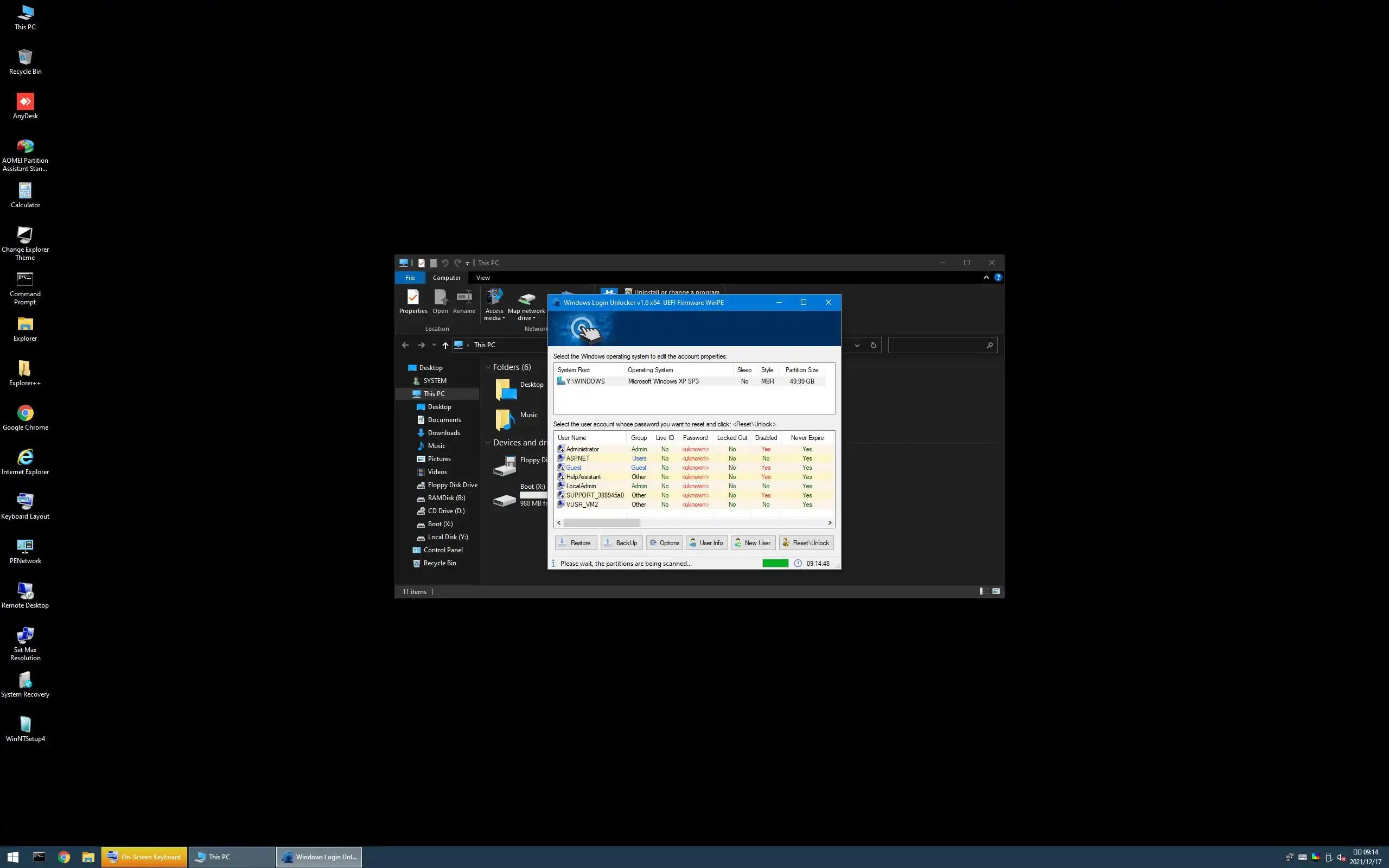Open the User Info button
1389x868 pixels.
[706, 542]
